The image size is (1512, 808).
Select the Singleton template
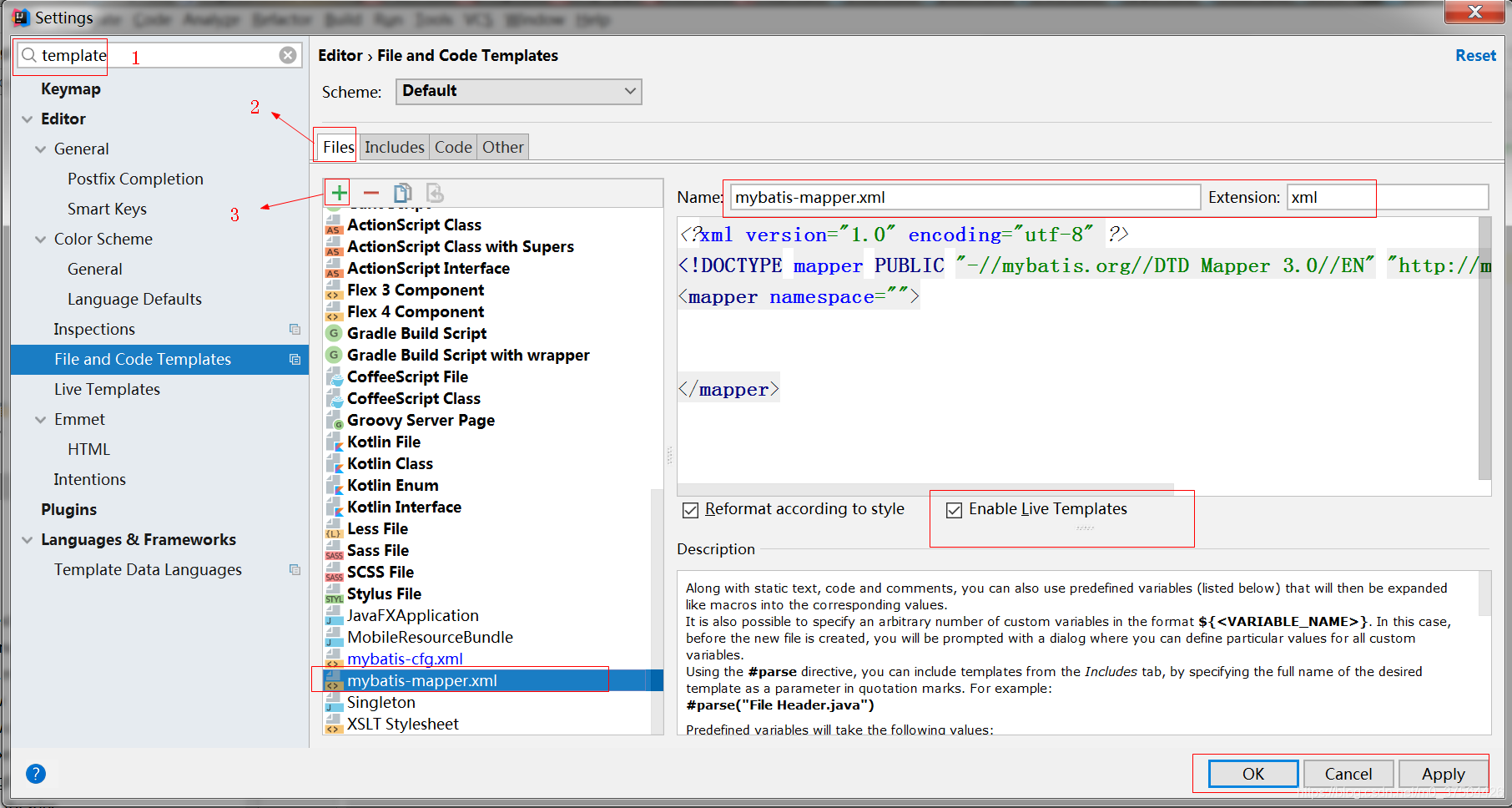point(381,703)
